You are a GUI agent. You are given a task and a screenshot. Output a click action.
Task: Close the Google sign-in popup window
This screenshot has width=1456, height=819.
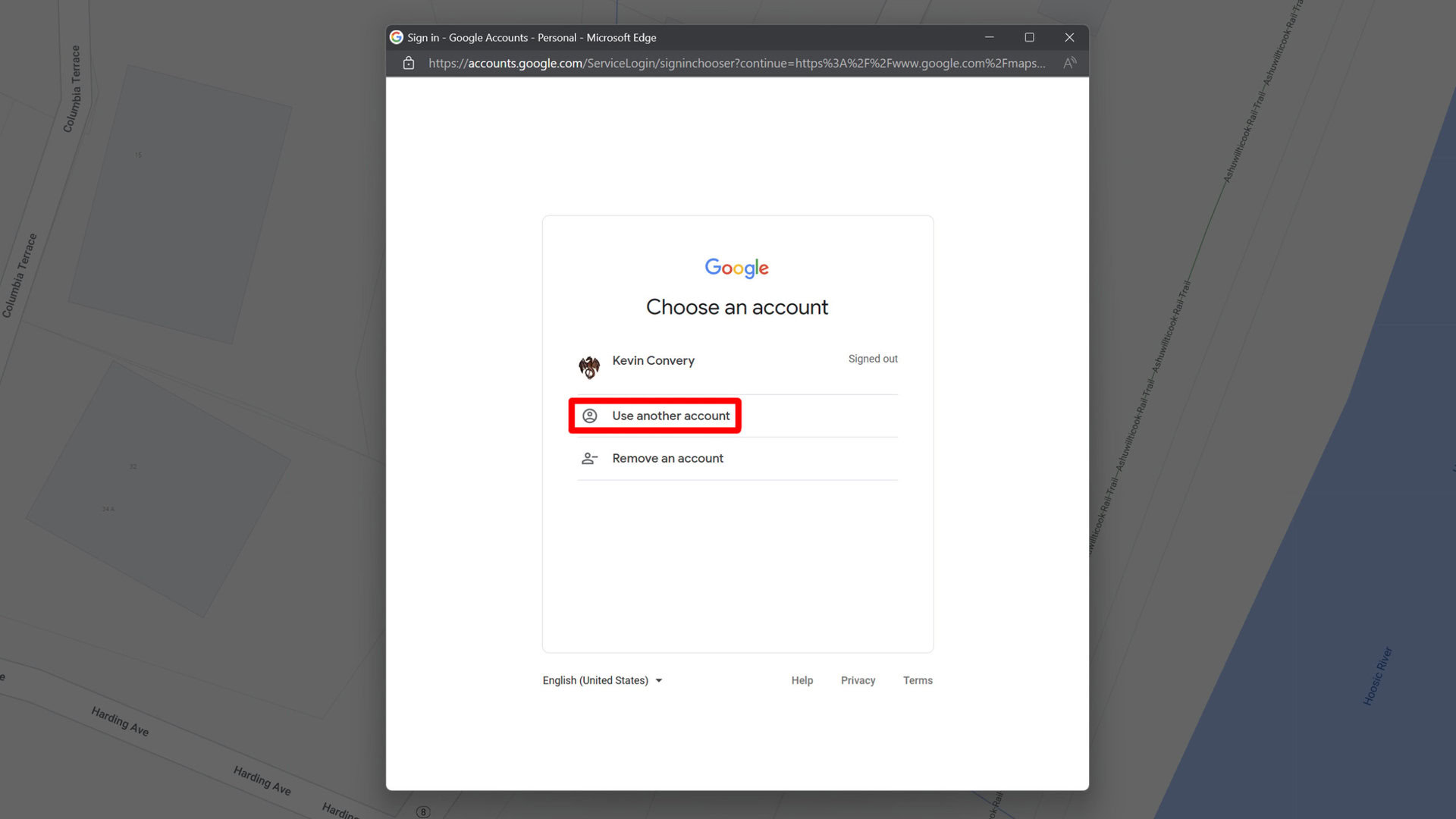(1069, 37)
